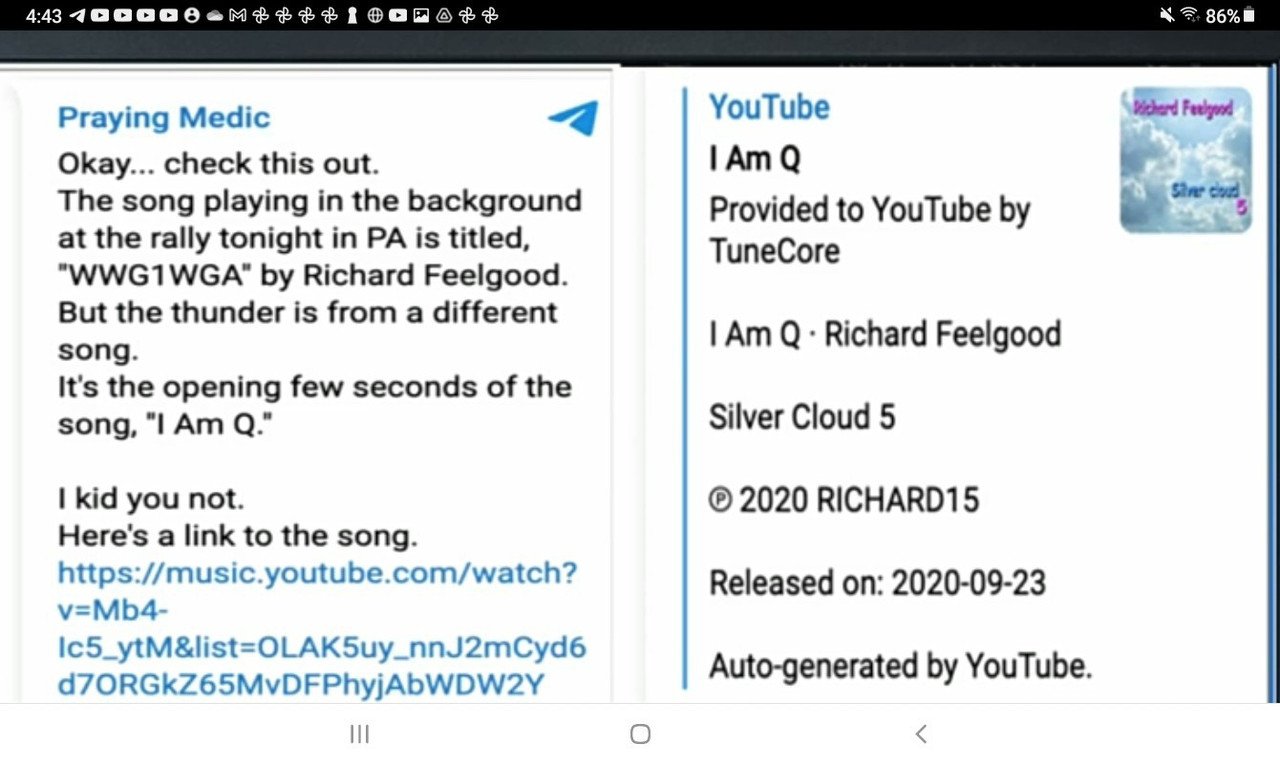Image resolution: width=1280 pixels, height=764 pixels.
Task: Select the "℗ 2020 RICHARD15" copyright line
Action: coord(844,500)
